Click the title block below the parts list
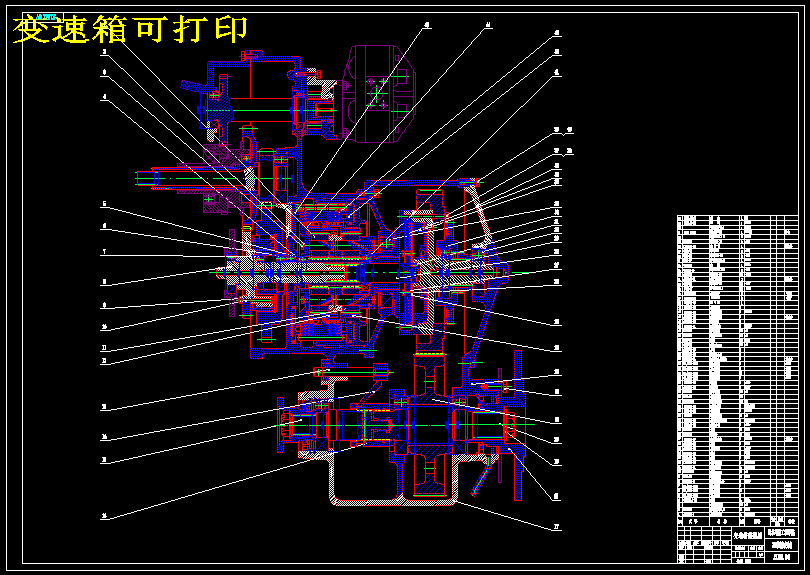The image size is (810, 575). coord(738,544)
